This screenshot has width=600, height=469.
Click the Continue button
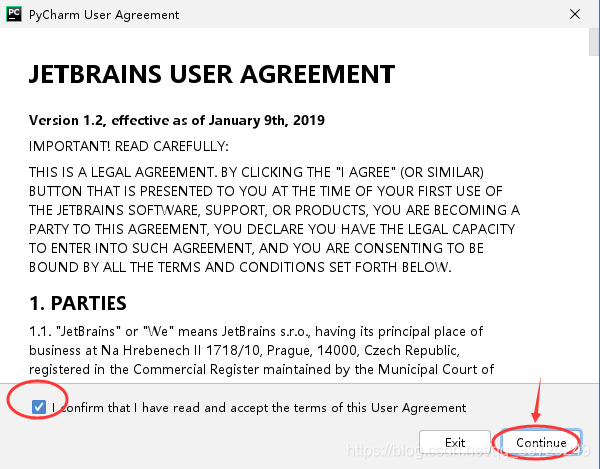tap(541, 443)
